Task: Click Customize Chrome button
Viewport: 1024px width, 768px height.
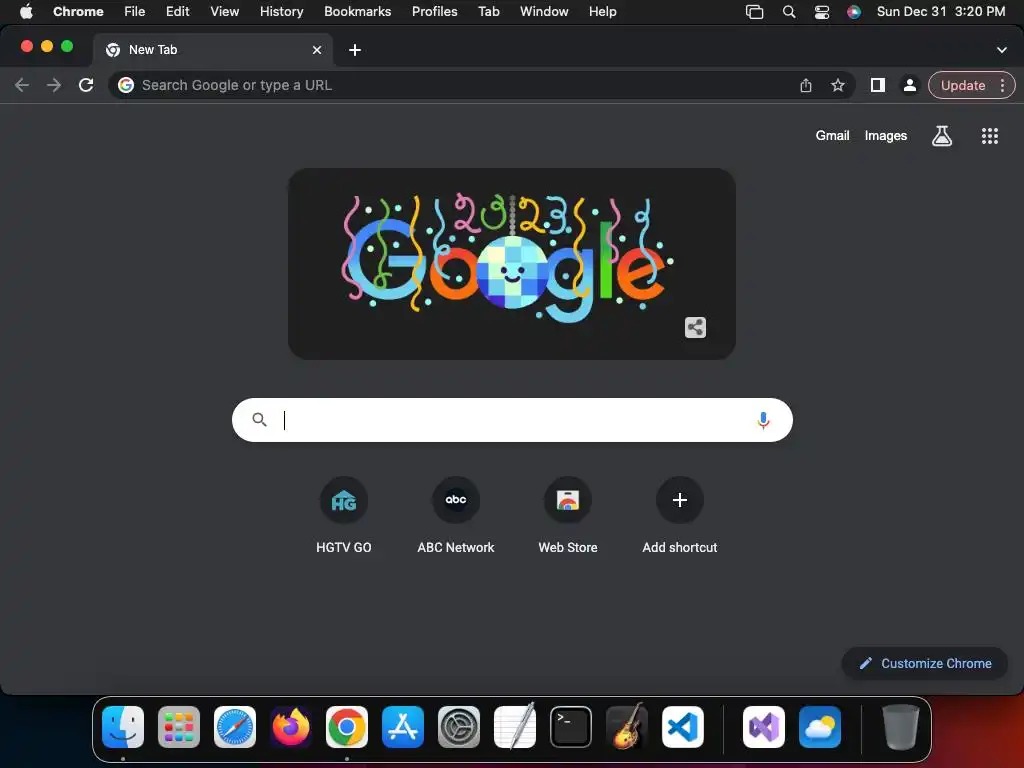Action: point(925,664)
